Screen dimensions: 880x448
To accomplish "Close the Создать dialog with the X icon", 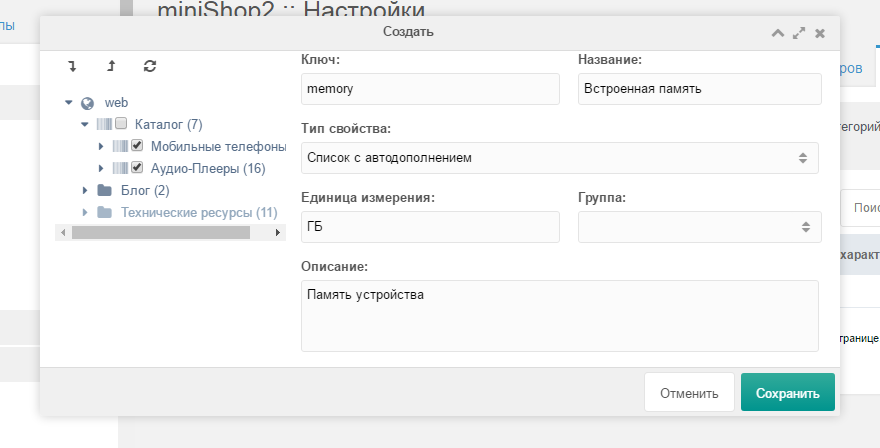I will click(820, 33).
